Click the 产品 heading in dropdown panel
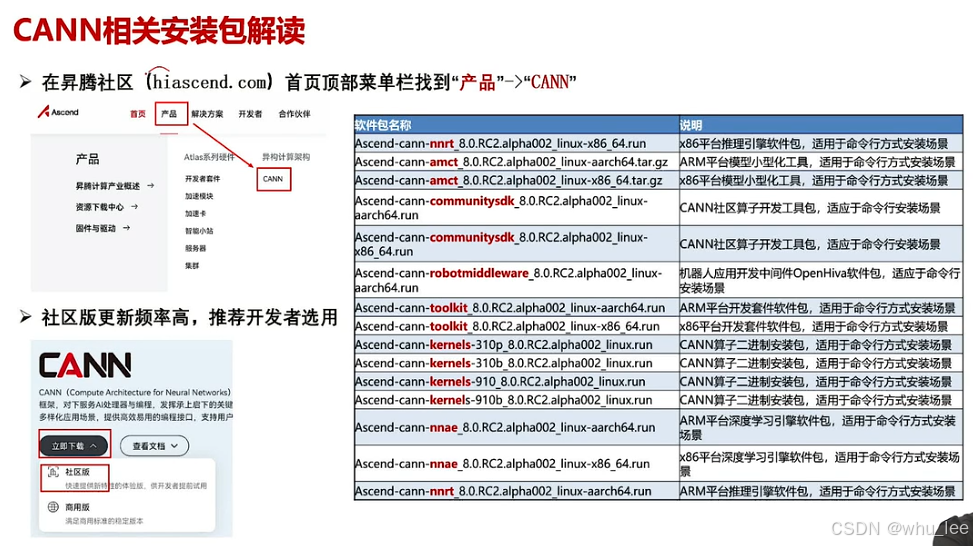Screen dimensions: 973x546 [87, 159]
